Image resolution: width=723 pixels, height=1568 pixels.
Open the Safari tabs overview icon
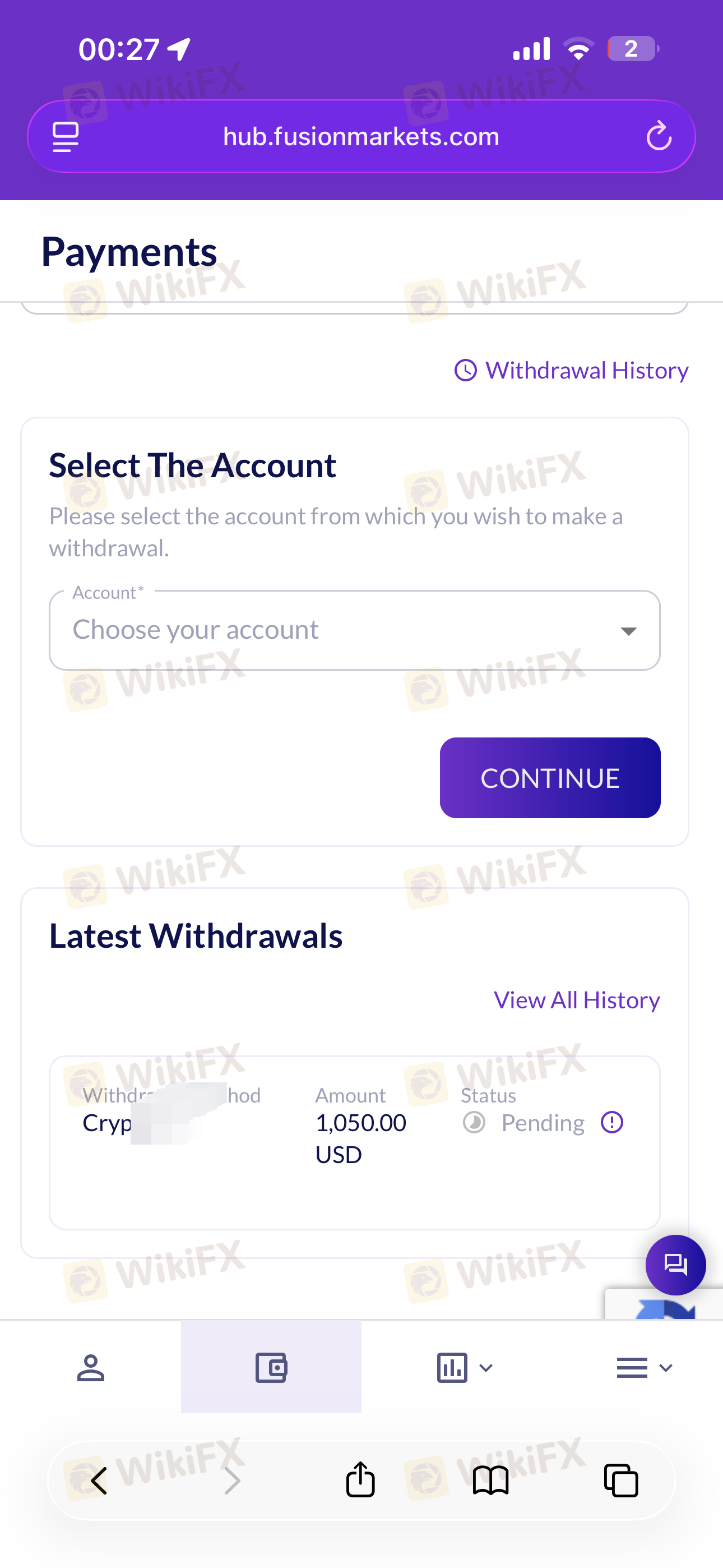click(621, 1481)
